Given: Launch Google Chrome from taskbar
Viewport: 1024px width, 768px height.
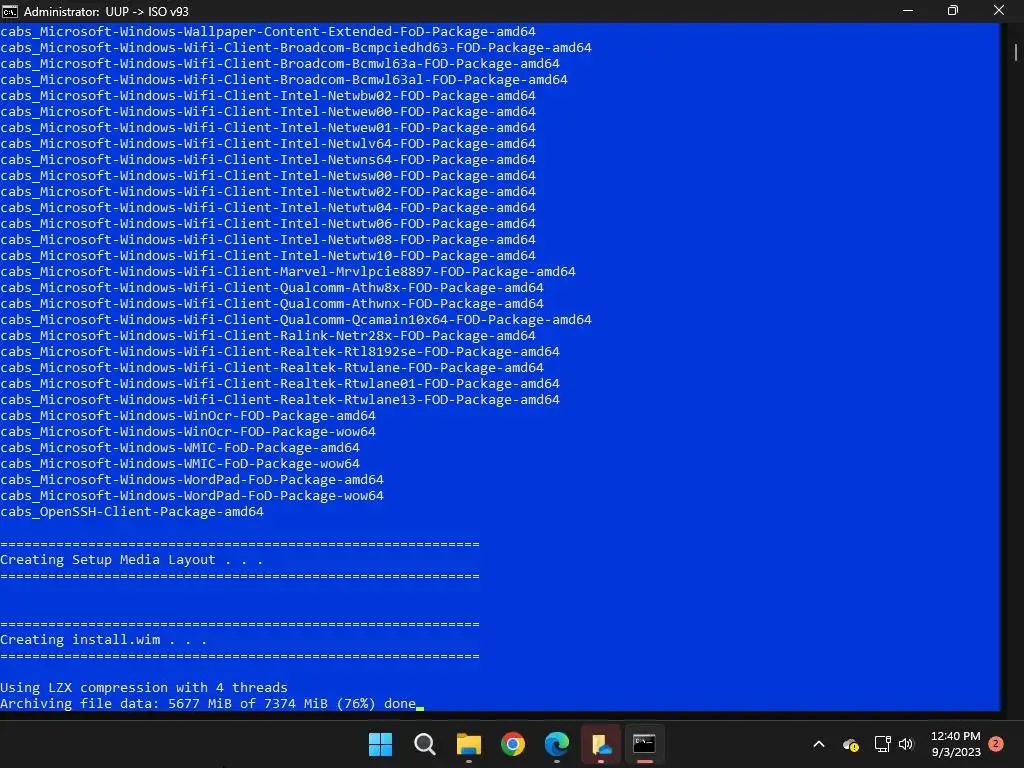Looking at the screenshot, I should point(513,744).
